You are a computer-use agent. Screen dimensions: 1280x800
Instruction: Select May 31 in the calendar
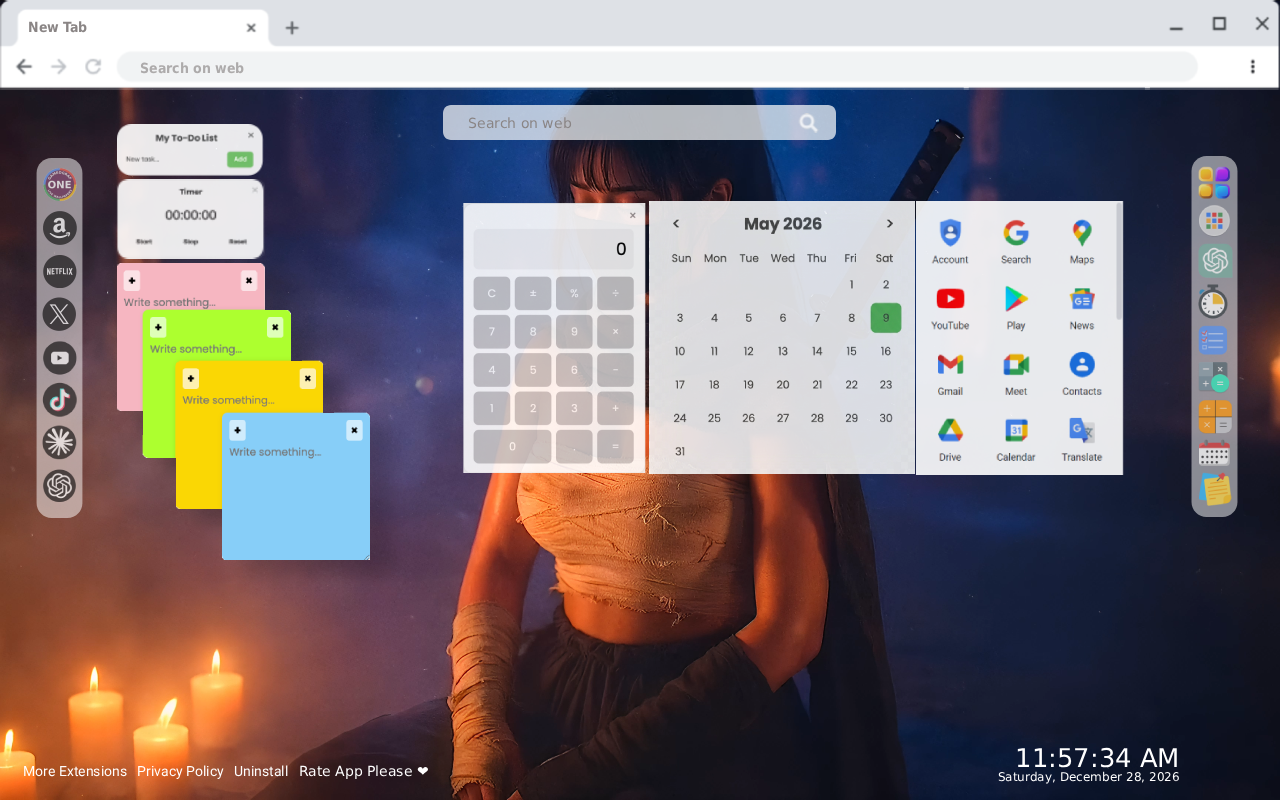point(680,451)
